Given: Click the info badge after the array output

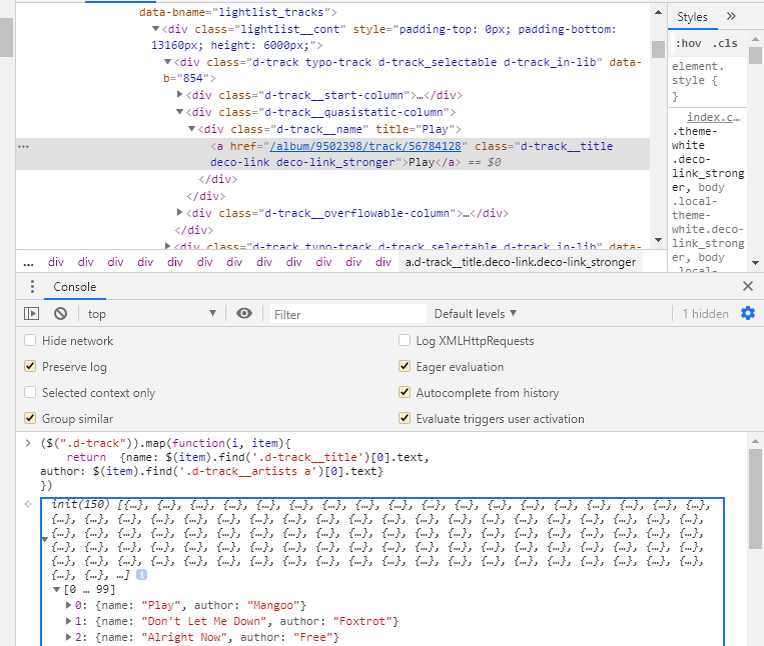Looking at the screenshot, I should pos(141,575).
